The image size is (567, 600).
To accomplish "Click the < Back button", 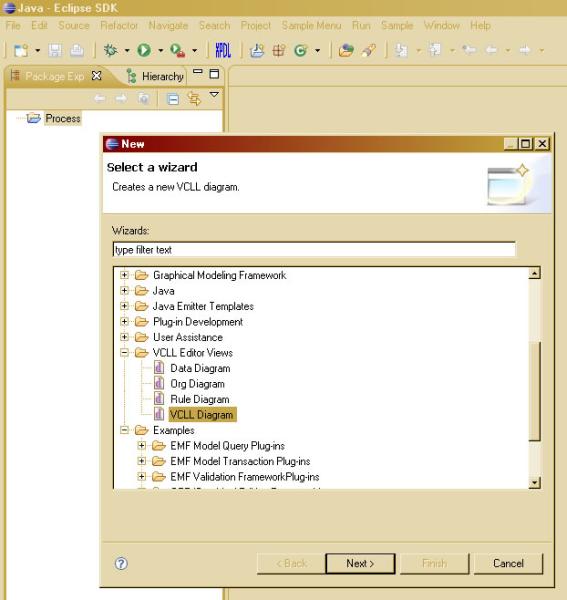I will pos(291,563).
